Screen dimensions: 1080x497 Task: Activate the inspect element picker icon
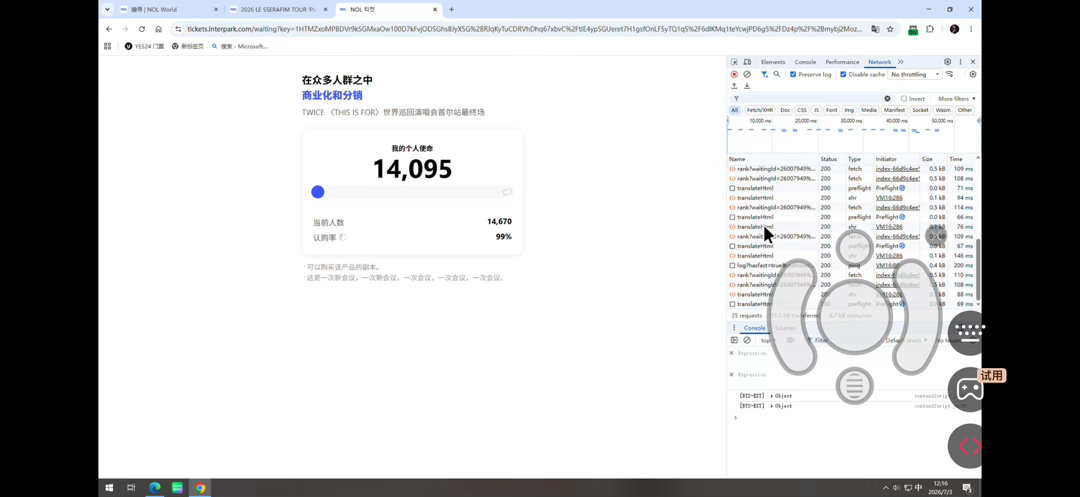pyautogui.click(x=734, y=62)
